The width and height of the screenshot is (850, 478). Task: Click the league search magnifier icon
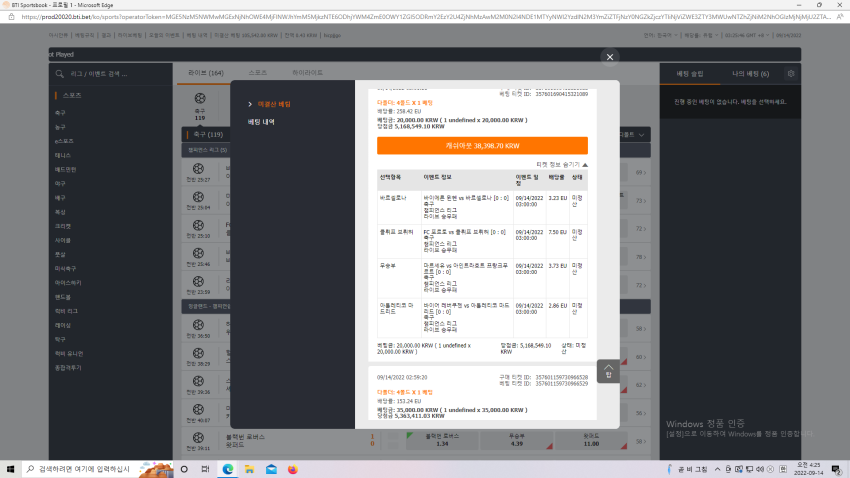click(x=60, y=74)
